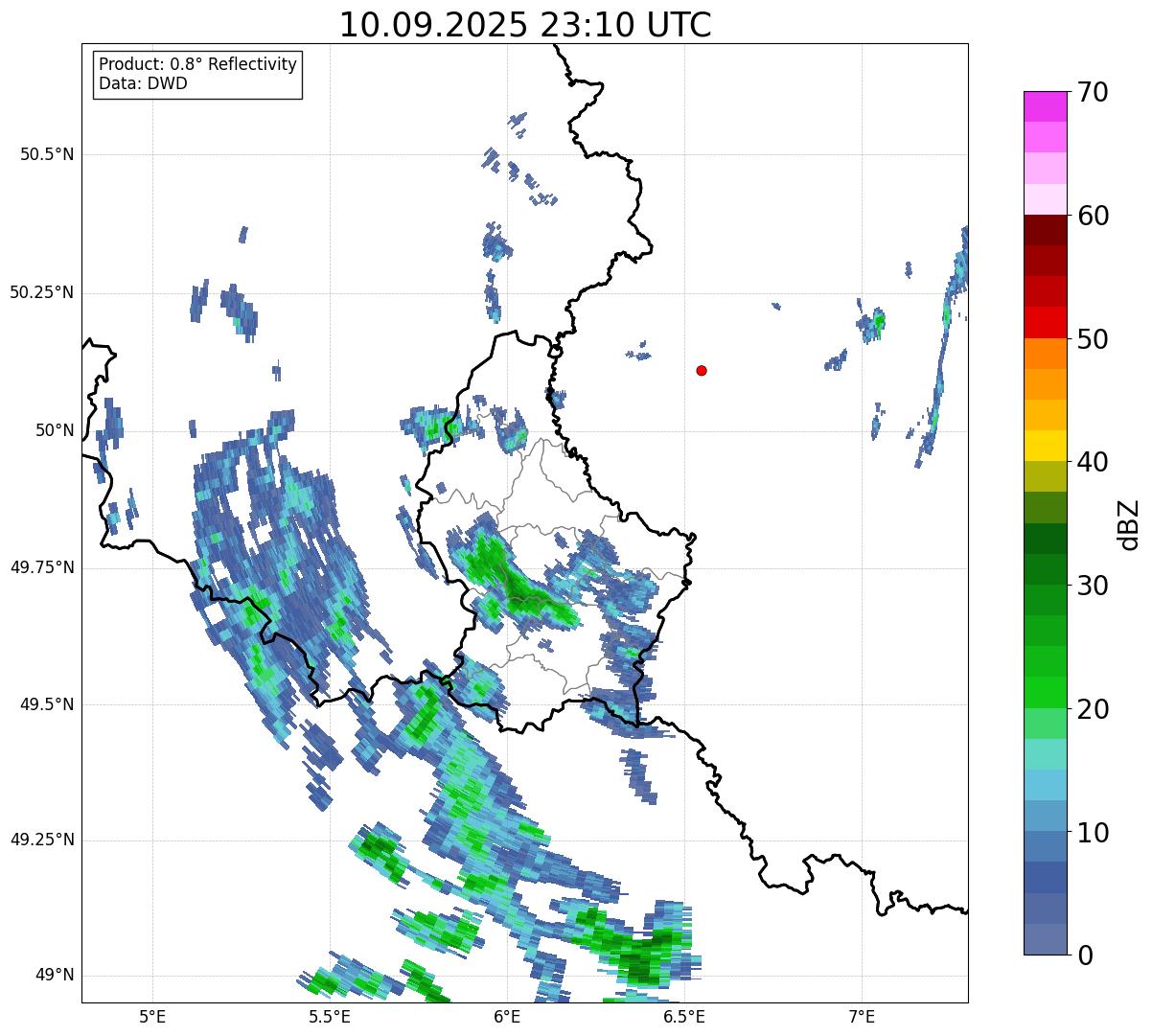Click the '49.5°N' latitude label
The height and width of the screenshot is (1036, 1152).
point(47,704)
